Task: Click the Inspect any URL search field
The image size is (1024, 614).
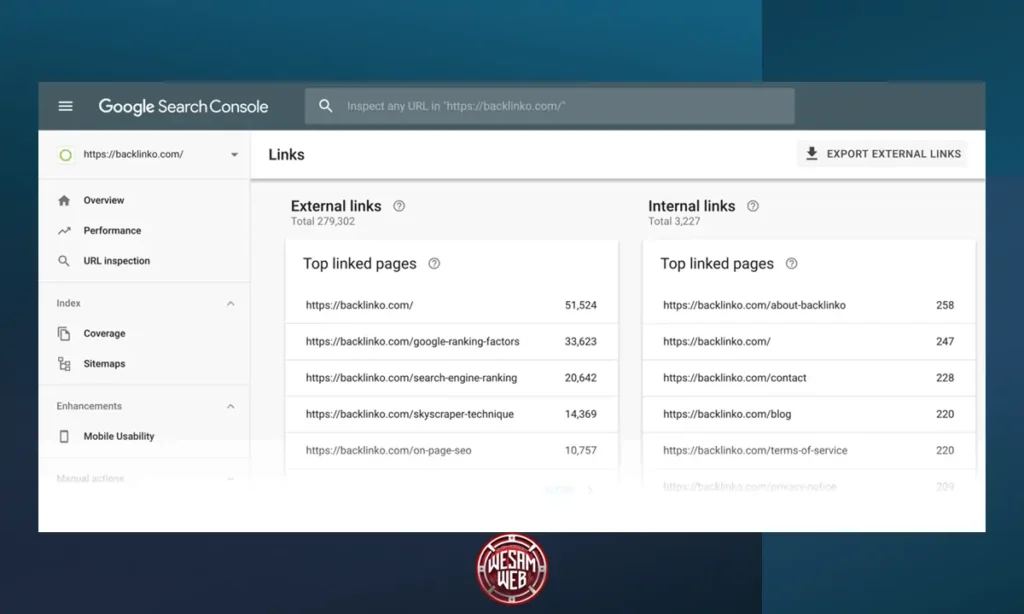Action: (x=560, y=106)
